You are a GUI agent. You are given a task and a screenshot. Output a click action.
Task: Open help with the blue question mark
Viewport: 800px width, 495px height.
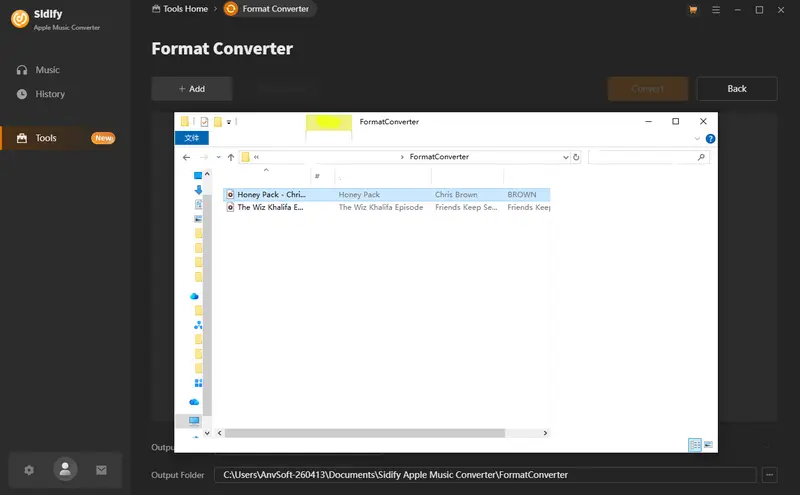click(x=710, y=139)
